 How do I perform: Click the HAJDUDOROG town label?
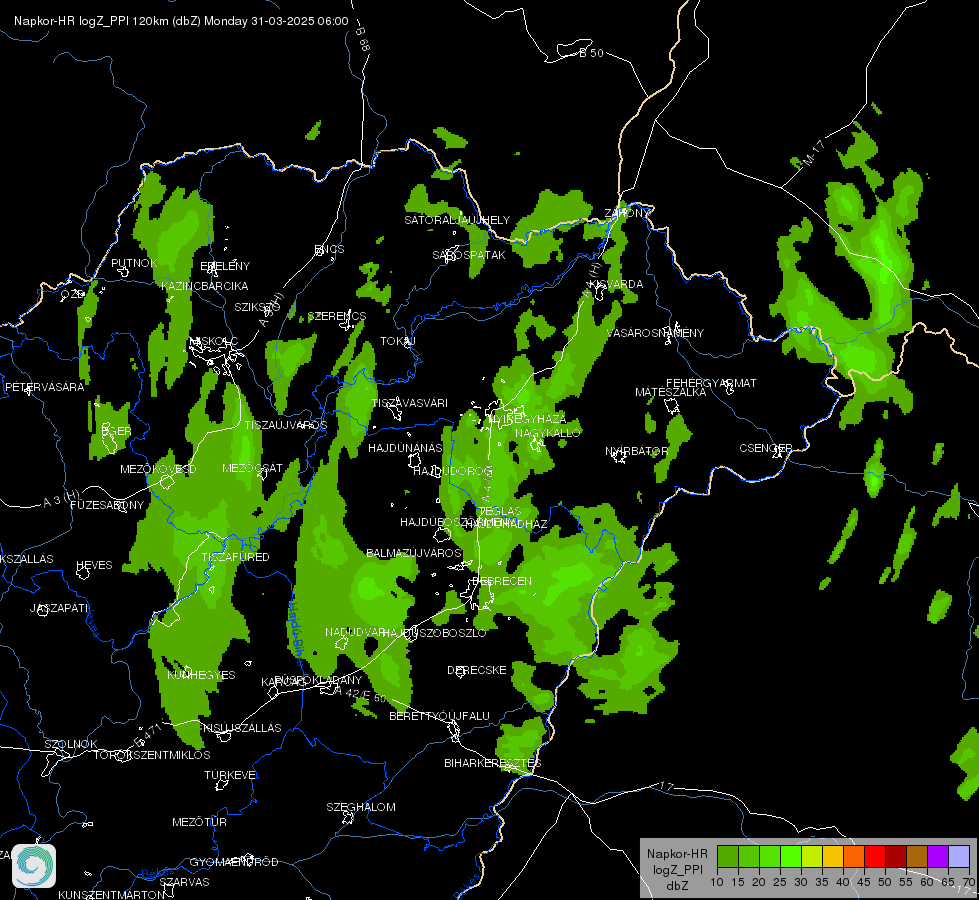click(453, 470)
